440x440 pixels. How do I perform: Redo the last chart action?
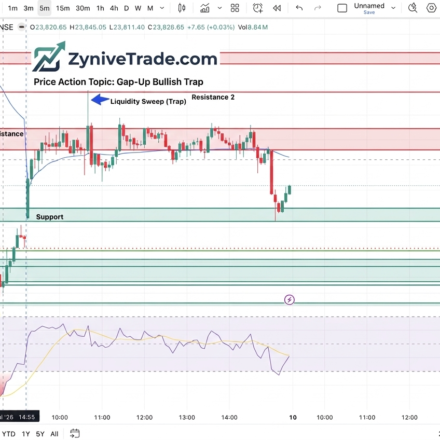317,8
